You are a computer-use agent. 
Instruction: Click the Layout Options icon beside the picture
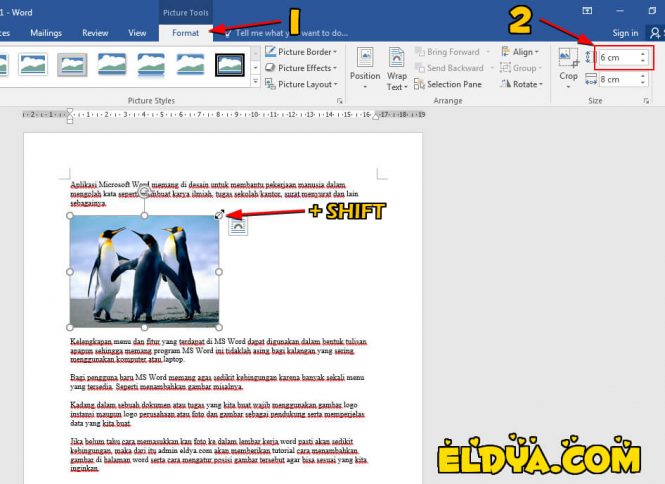point(238,227)
